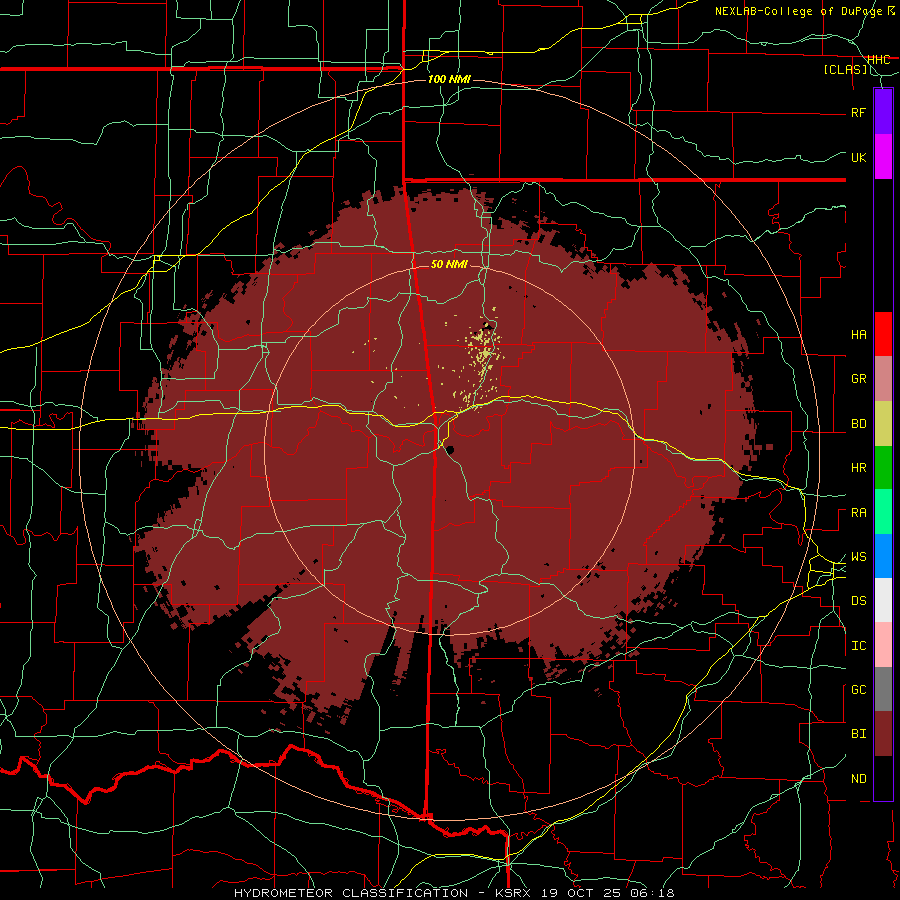Click the IC legend label
The width and height of the screenshot is (900, 900).
[x=859, y=645]
